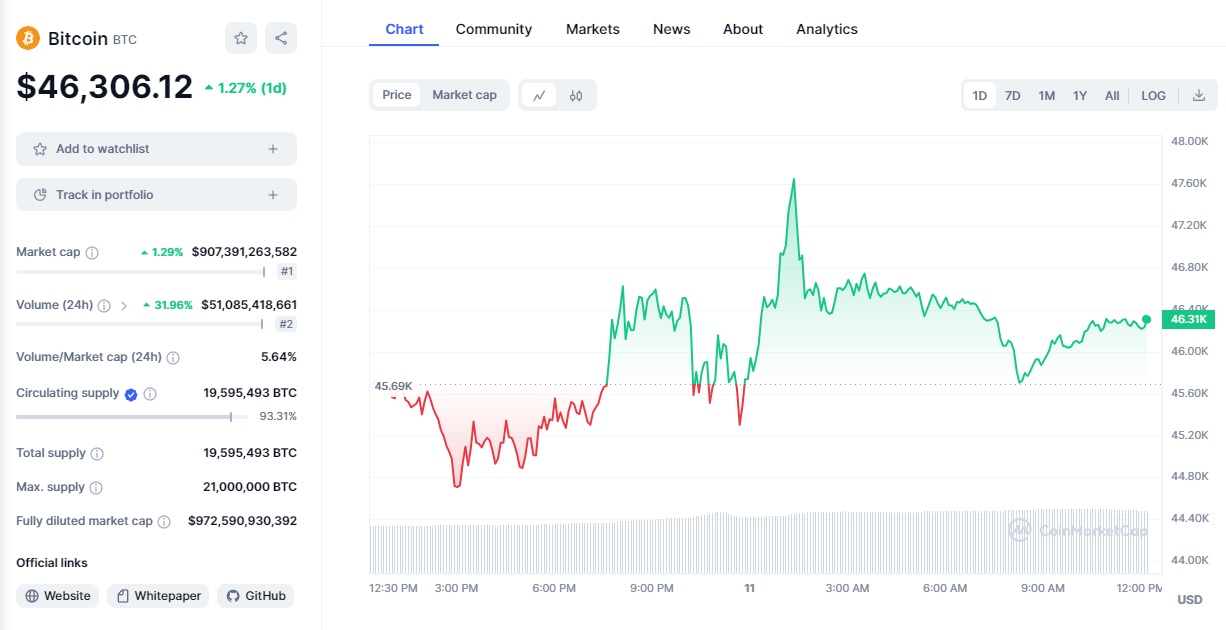
Task: Show Fully diluted market cap info
Action: click(x=164, y=522)
